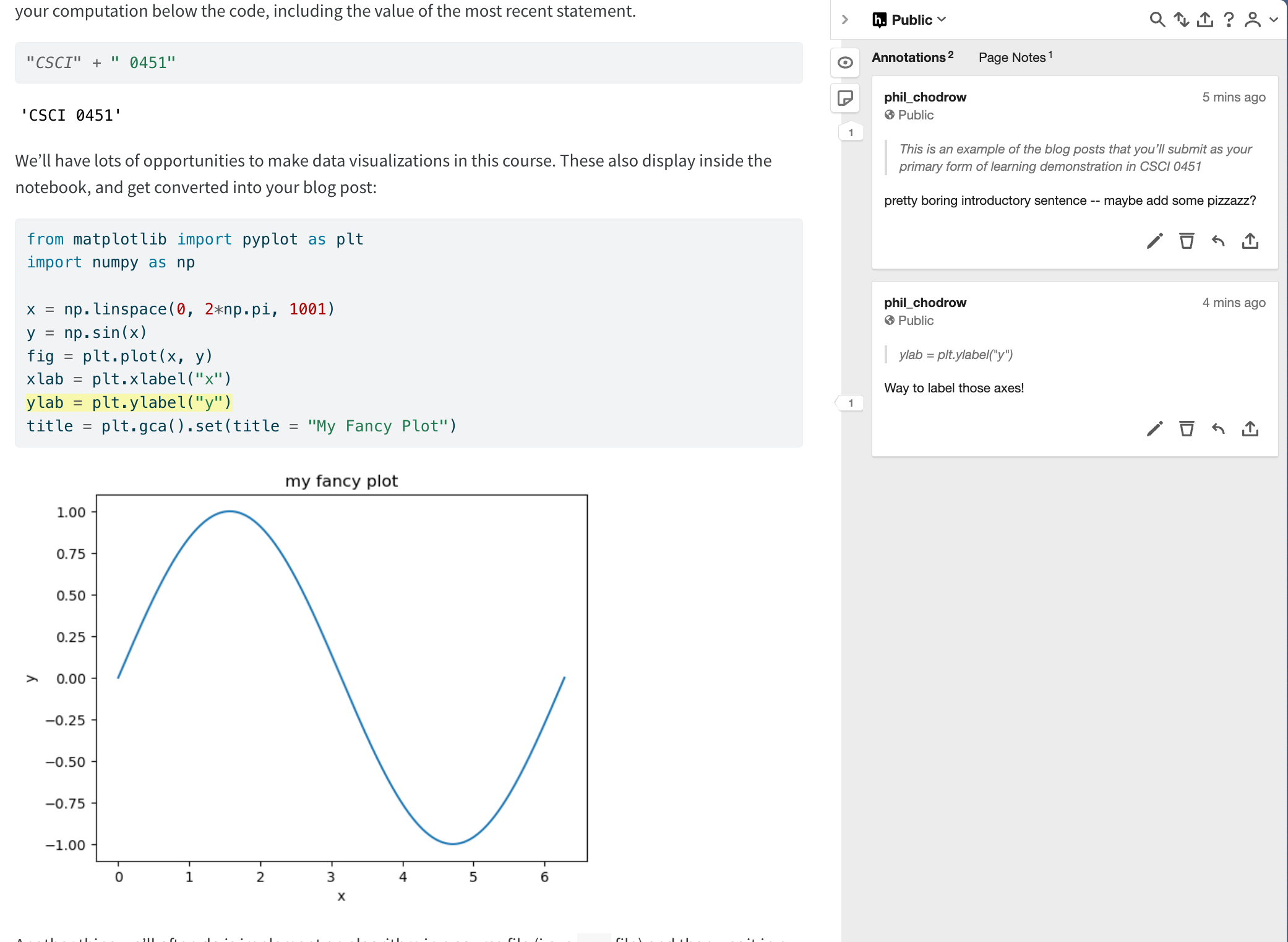Click the '4 mins ago' timestamp link
The height and width of the screenshot is (942, 1288).
pyautogui.click(x=1234, y=303)
